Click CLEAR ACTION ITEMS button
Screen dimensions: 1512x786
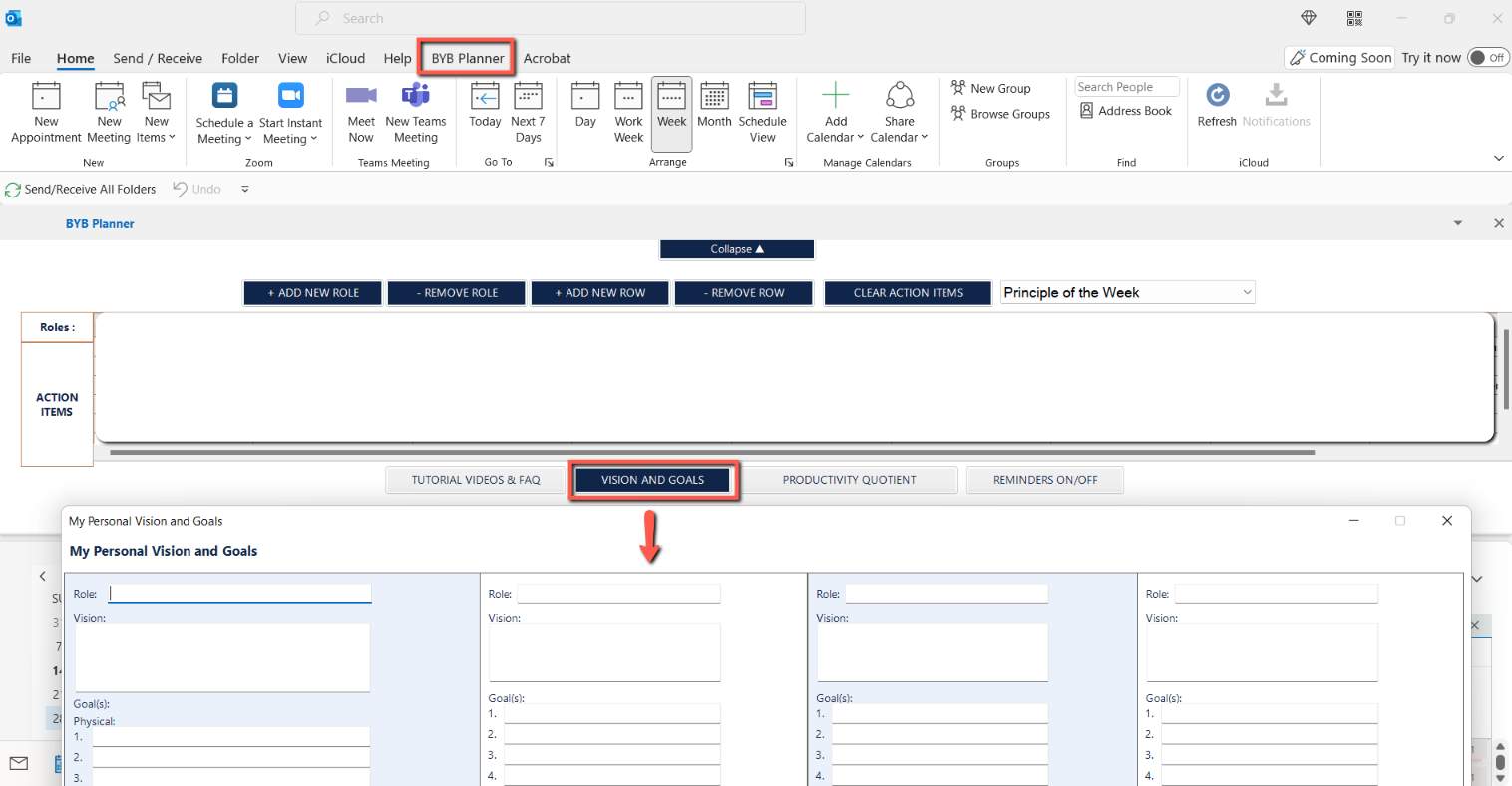909,293
